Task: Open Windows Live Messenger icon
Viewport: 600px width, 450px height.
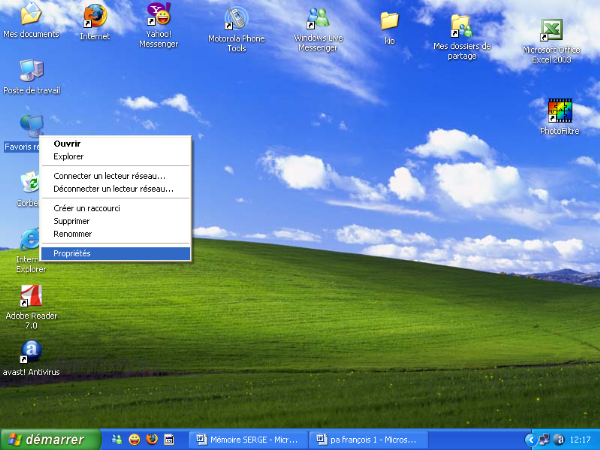Action: click(318, 21)
